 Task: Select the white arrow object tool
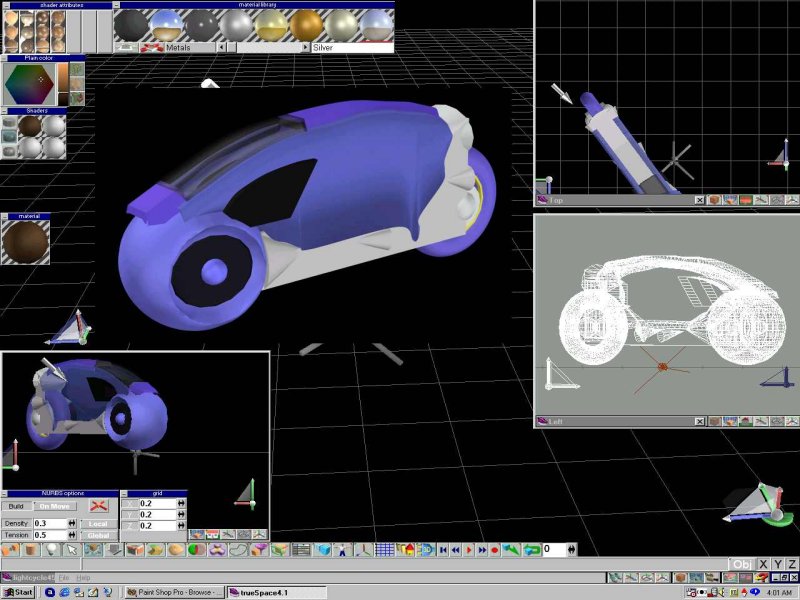pos(72,549)
